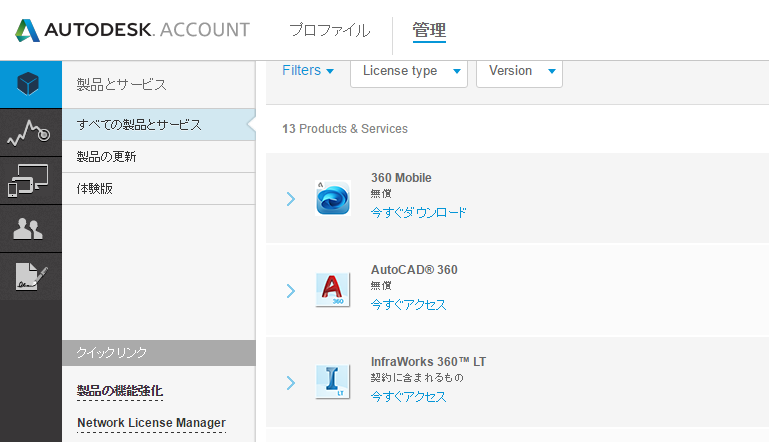769x442 pixels.
Task: Open the Filters dropdown
Action: coord(307,71)
